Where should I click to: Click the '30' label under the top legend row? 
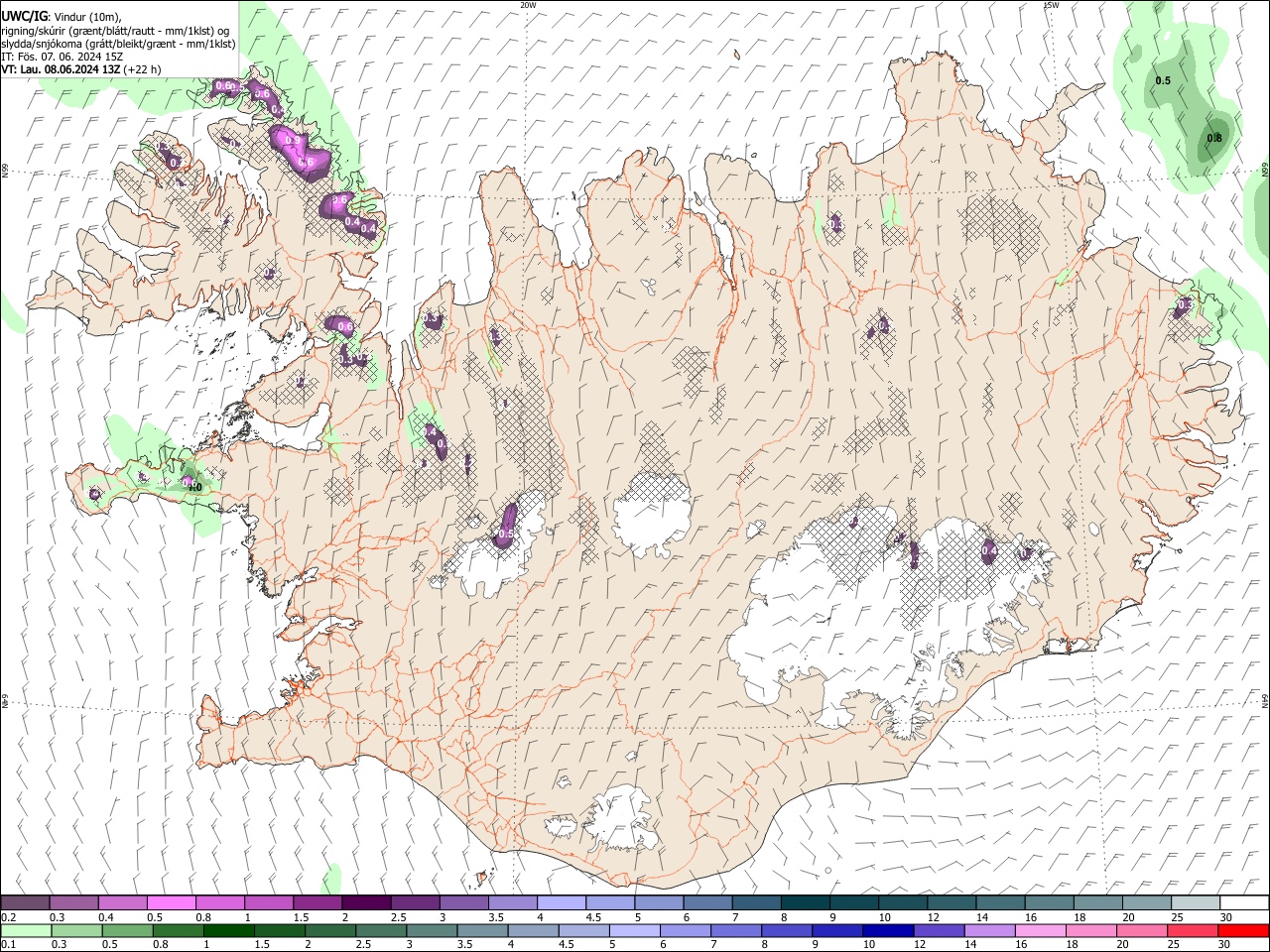pyautogui.click(x=1226, y=917)
